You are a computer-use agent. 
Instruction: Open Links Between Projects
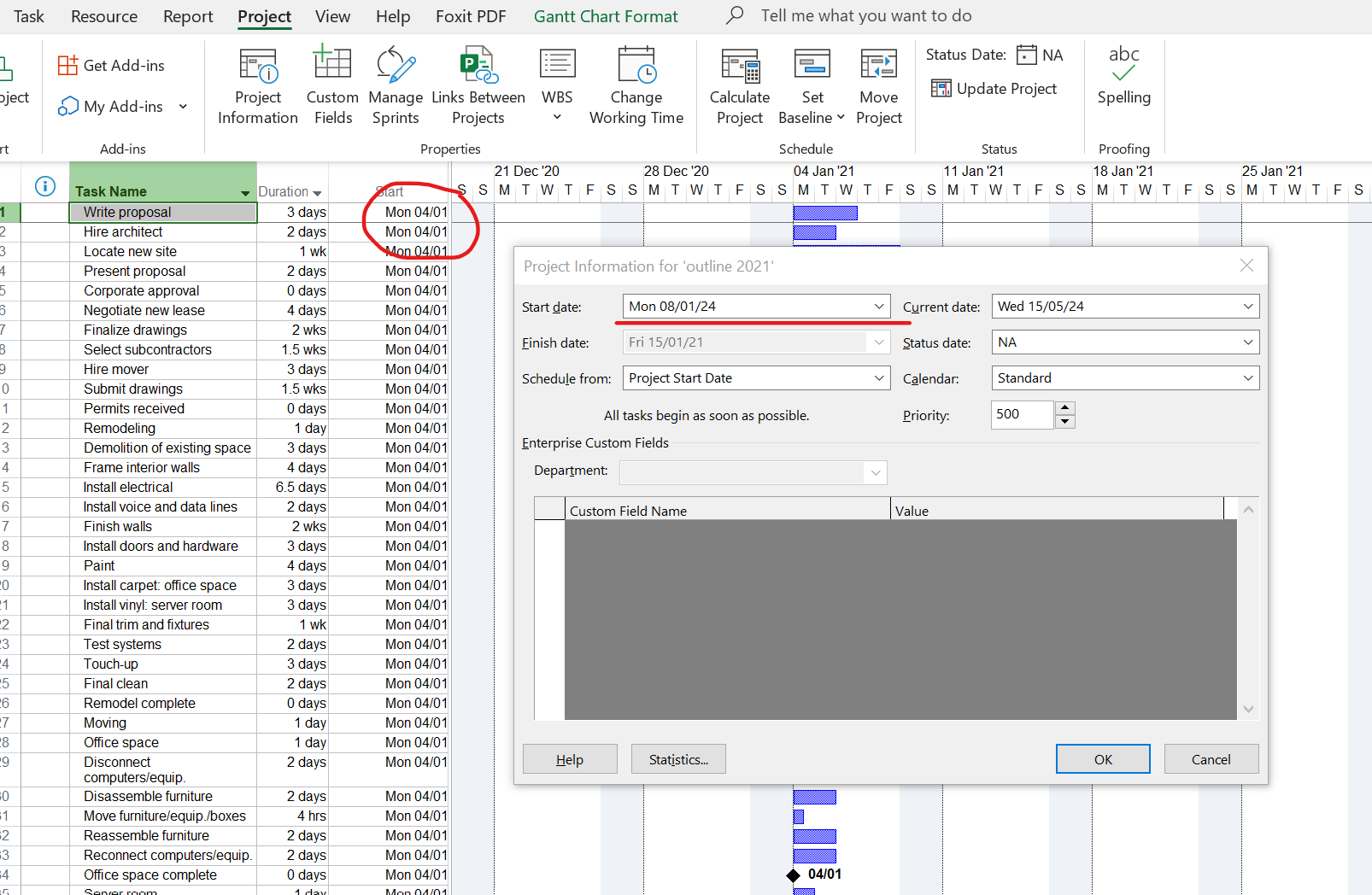[x=478, y=83]
